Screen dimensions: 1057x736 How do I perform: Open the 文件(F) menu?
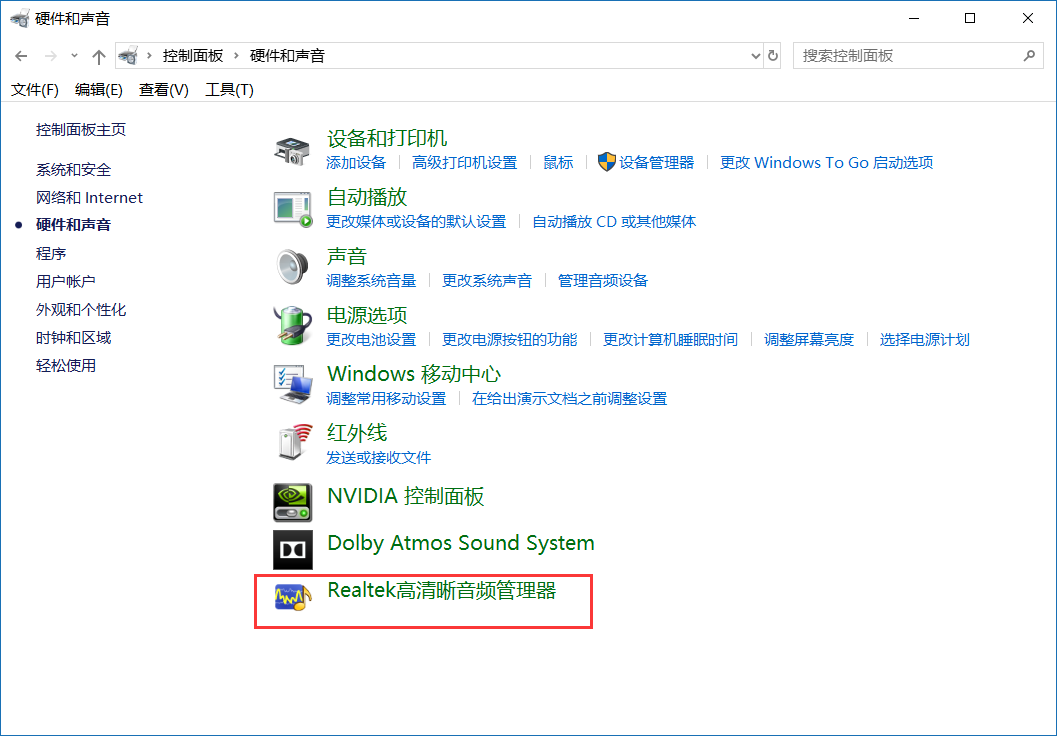coord(35,90)
